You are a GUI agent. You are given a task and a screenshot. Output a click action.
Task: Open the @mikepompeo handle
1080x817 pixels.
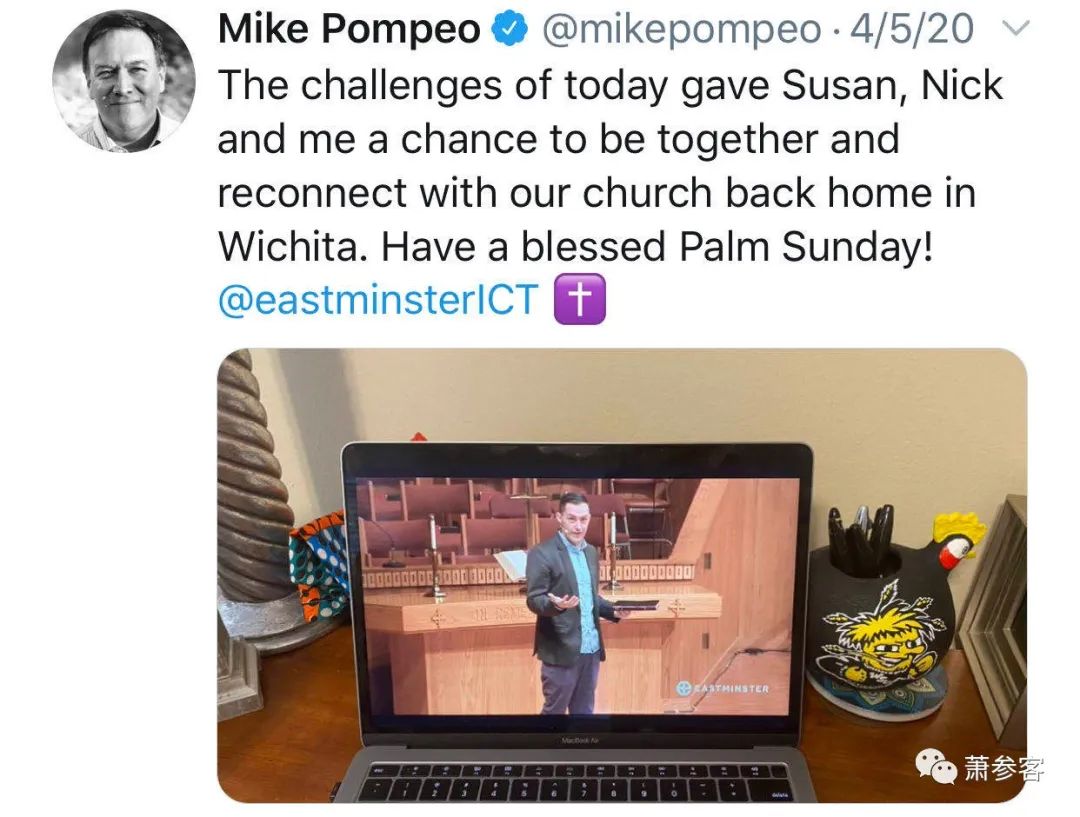pyautogui.click(x=681, y=30)
